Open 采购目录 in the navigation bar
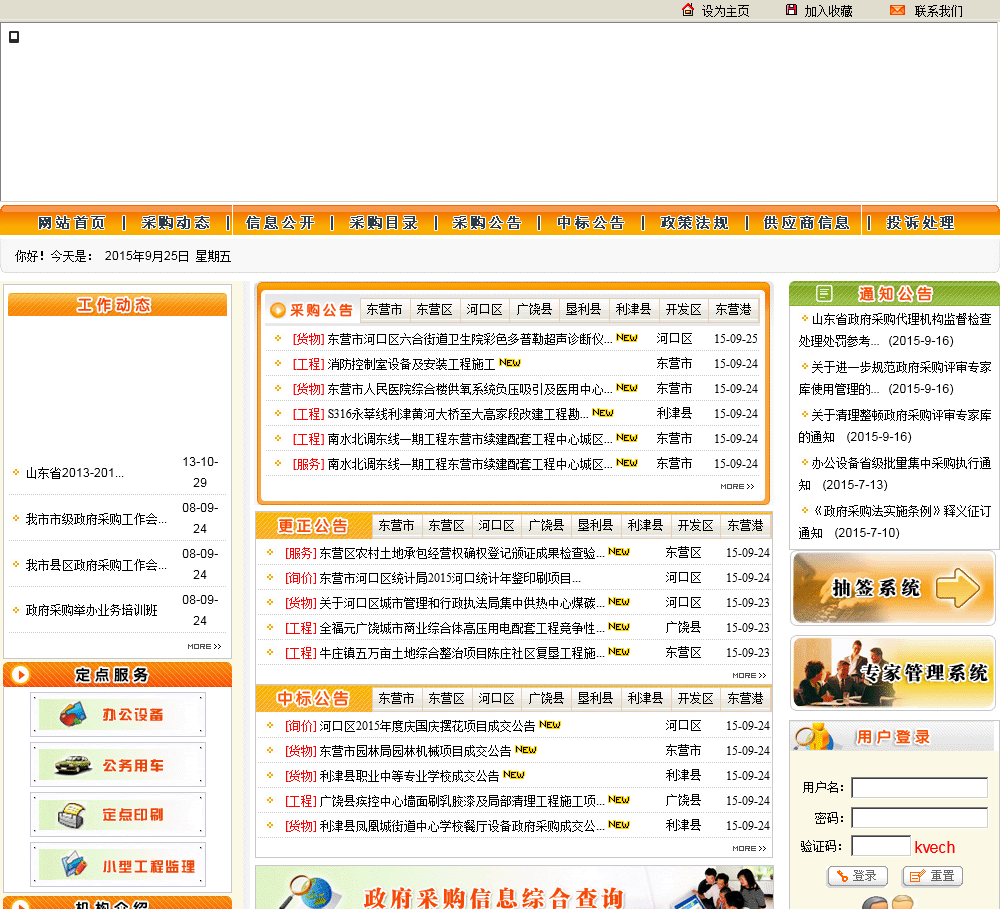1000x909 pixels. point(384,223)
